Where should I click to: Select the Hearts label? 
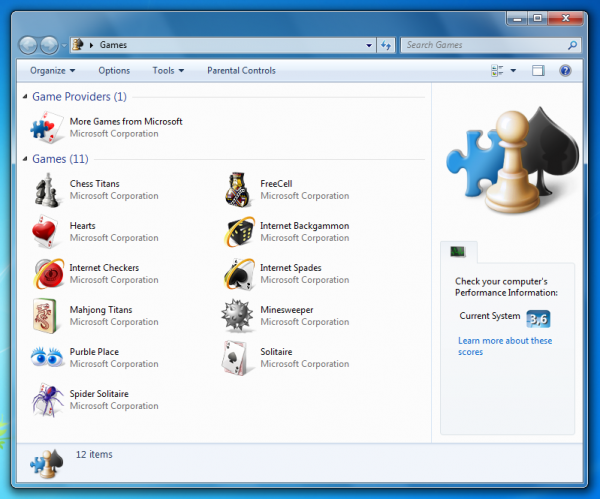coord(82,226)
